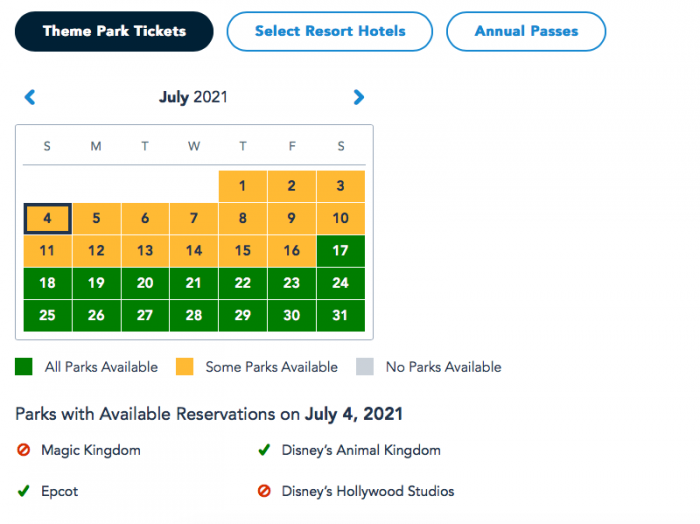Choose July 17 on the calendar
The width and height of the screenshot is (700, 524).
tap(341, 251)
